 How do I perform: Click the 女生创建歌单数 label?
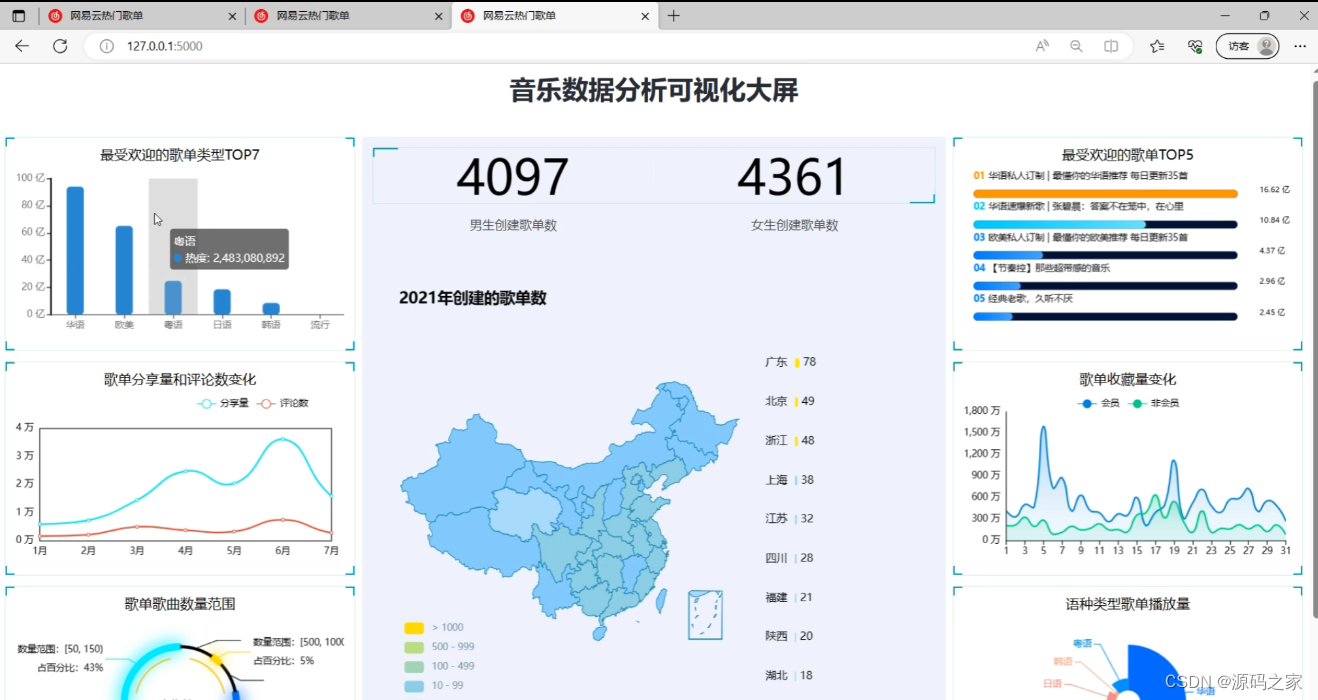pos(795,225)
